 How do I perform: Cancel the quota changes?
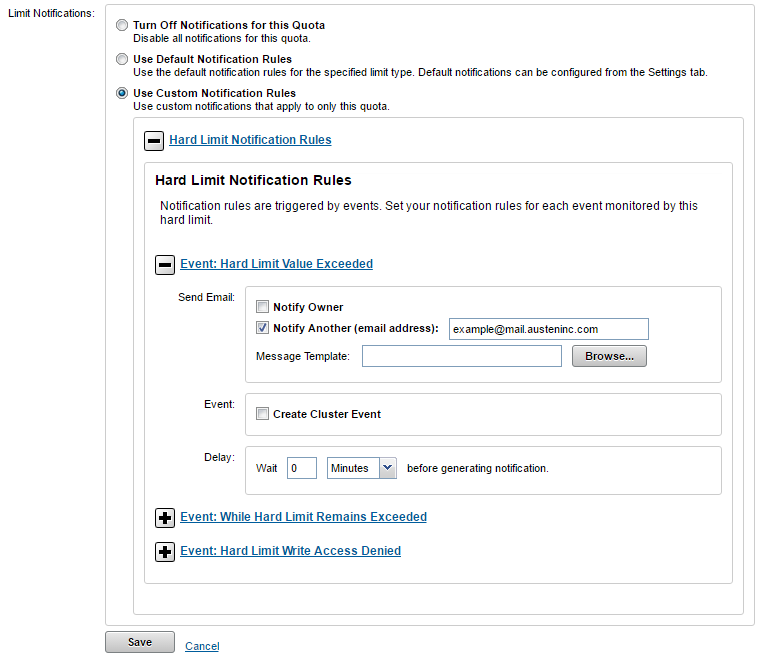[x=202, y=646]
